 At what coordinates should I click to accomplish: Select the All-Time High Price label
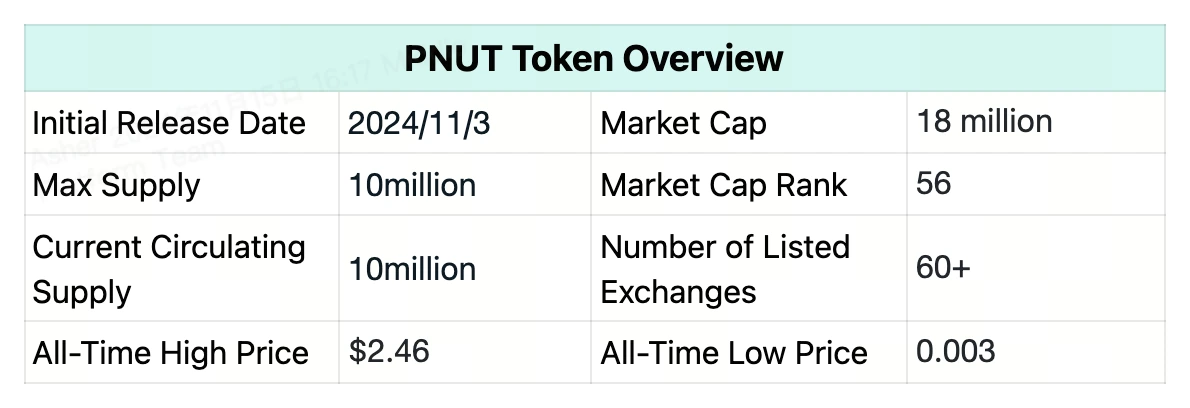point(170,353)
